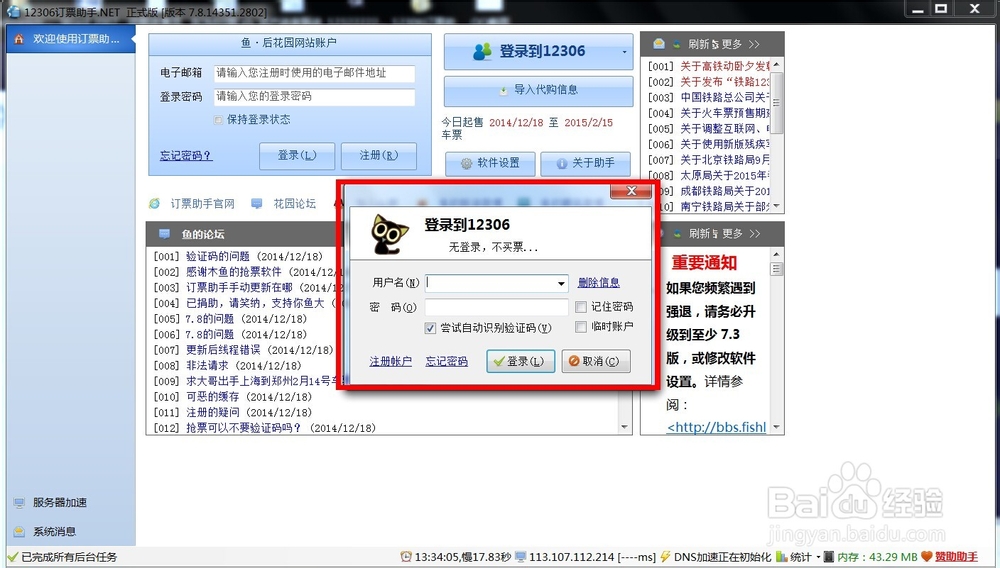Click the two-people icon on 登录到12306 button
Screen dimensions: 1000x568
point(483,52)
